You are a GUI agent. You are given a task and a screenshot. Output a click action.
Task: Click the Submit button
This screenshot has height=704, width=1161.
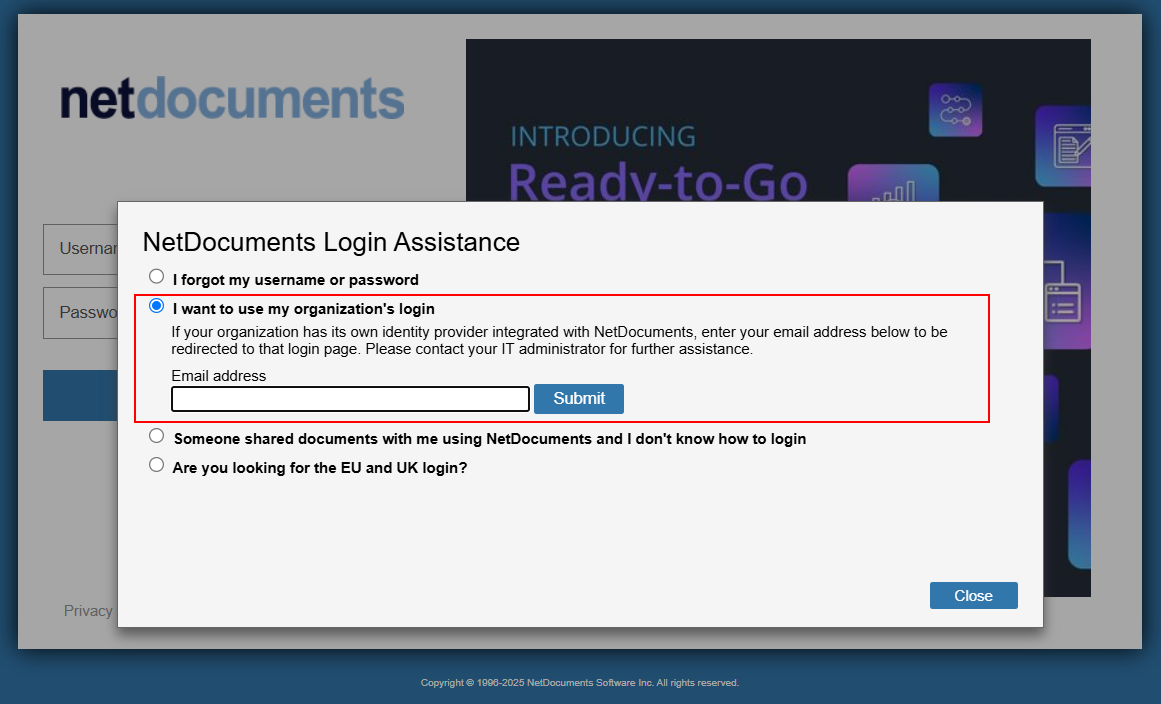[579, 399]
